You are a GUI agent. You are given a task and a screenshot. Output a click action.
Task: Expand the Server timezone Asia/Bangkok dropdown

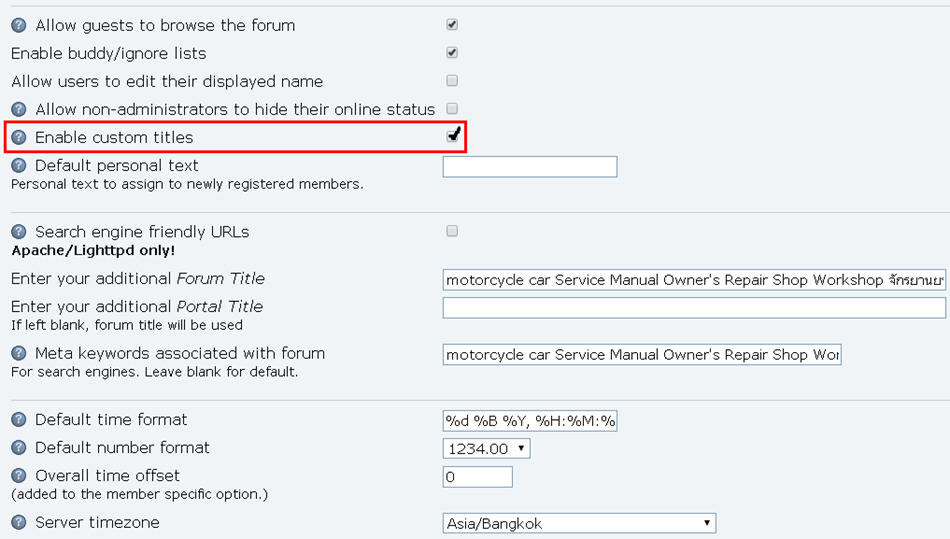(579, 523)
